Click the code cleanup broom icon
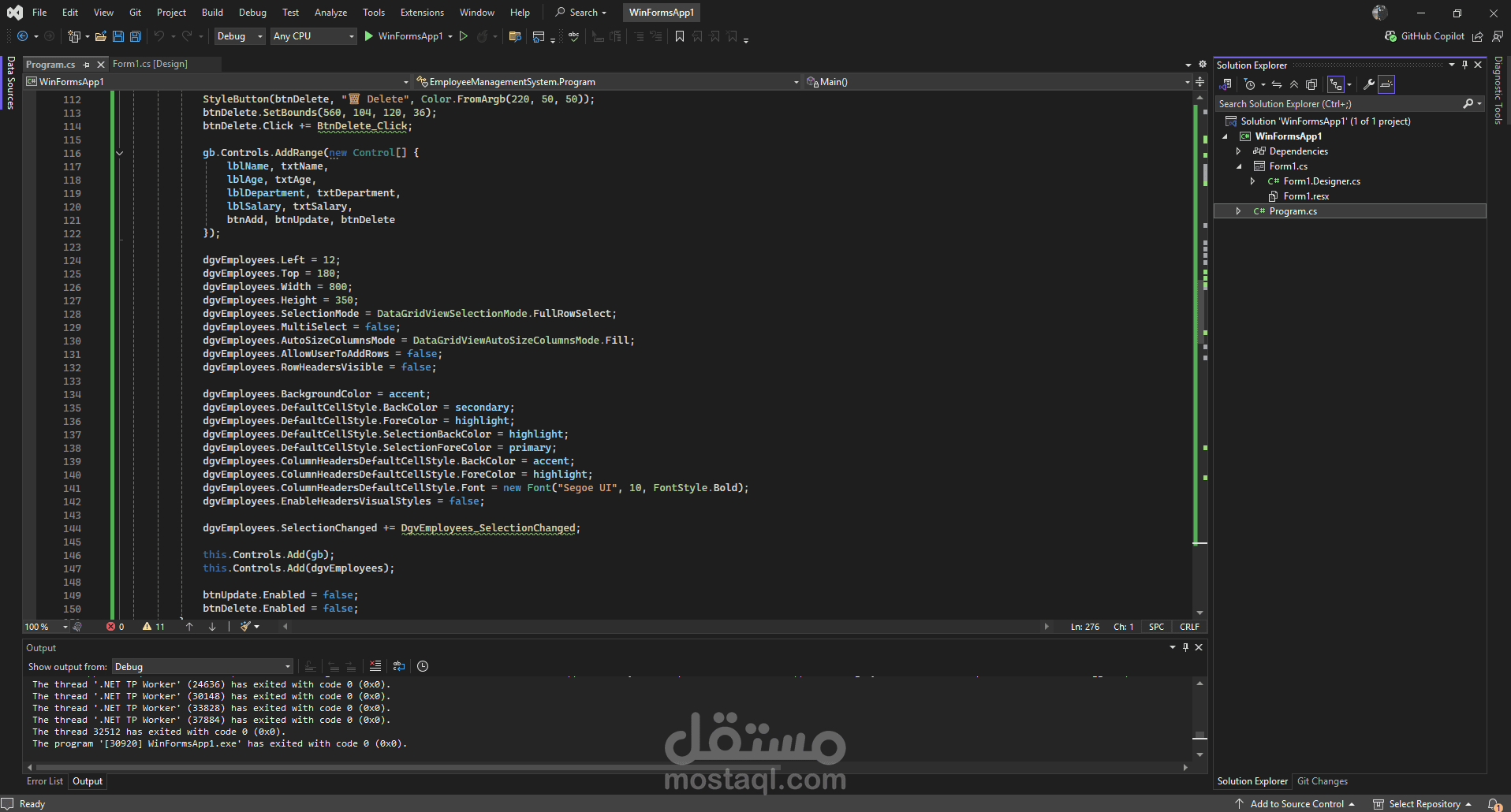This screenshot has width=1511, height=812. pos(246,627)
